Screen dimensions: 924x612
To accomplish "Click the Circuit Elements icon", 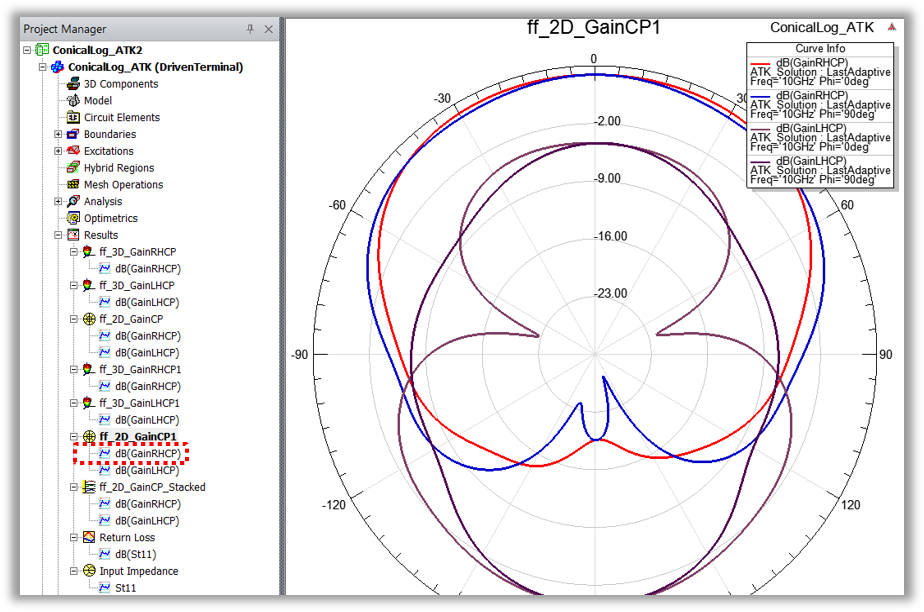I will [x=73, y=117].
